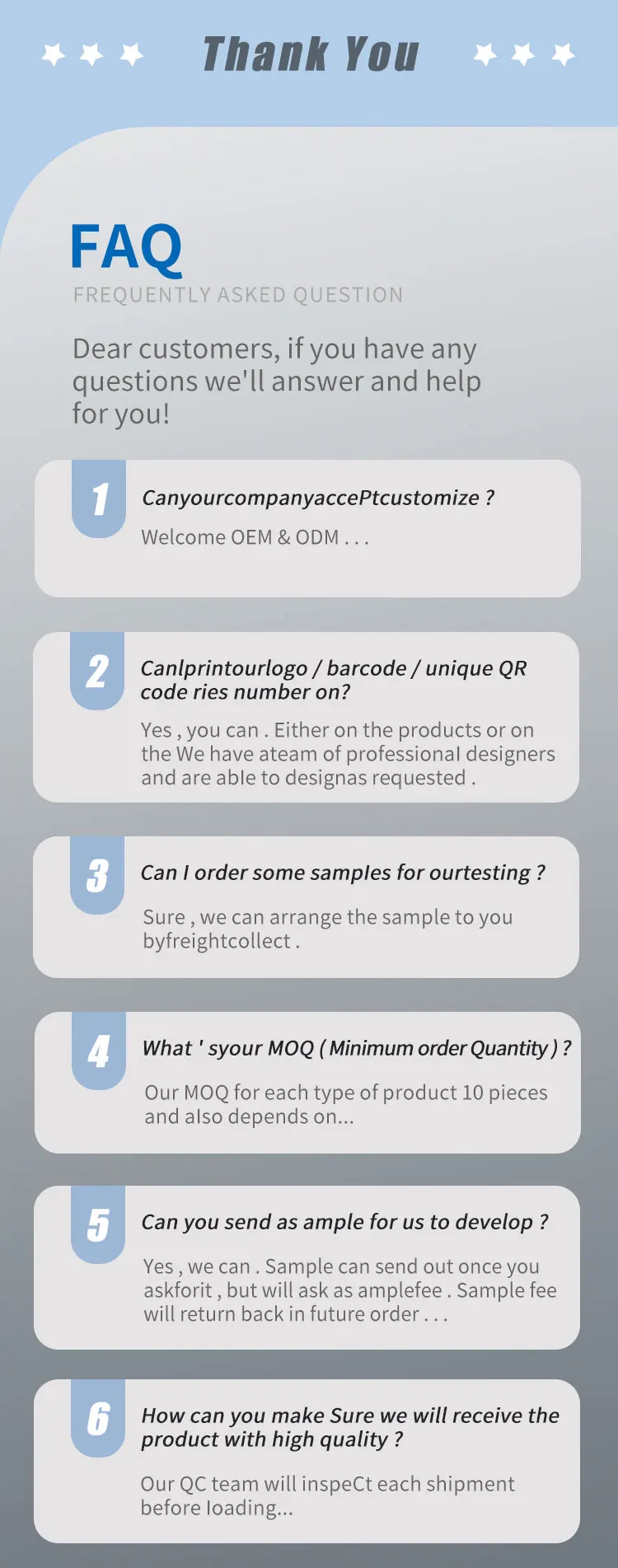Image resolution: width=618 pixels, height=1568 pixels.
Task: Click the number 2 badge
Action: [97, 672]
